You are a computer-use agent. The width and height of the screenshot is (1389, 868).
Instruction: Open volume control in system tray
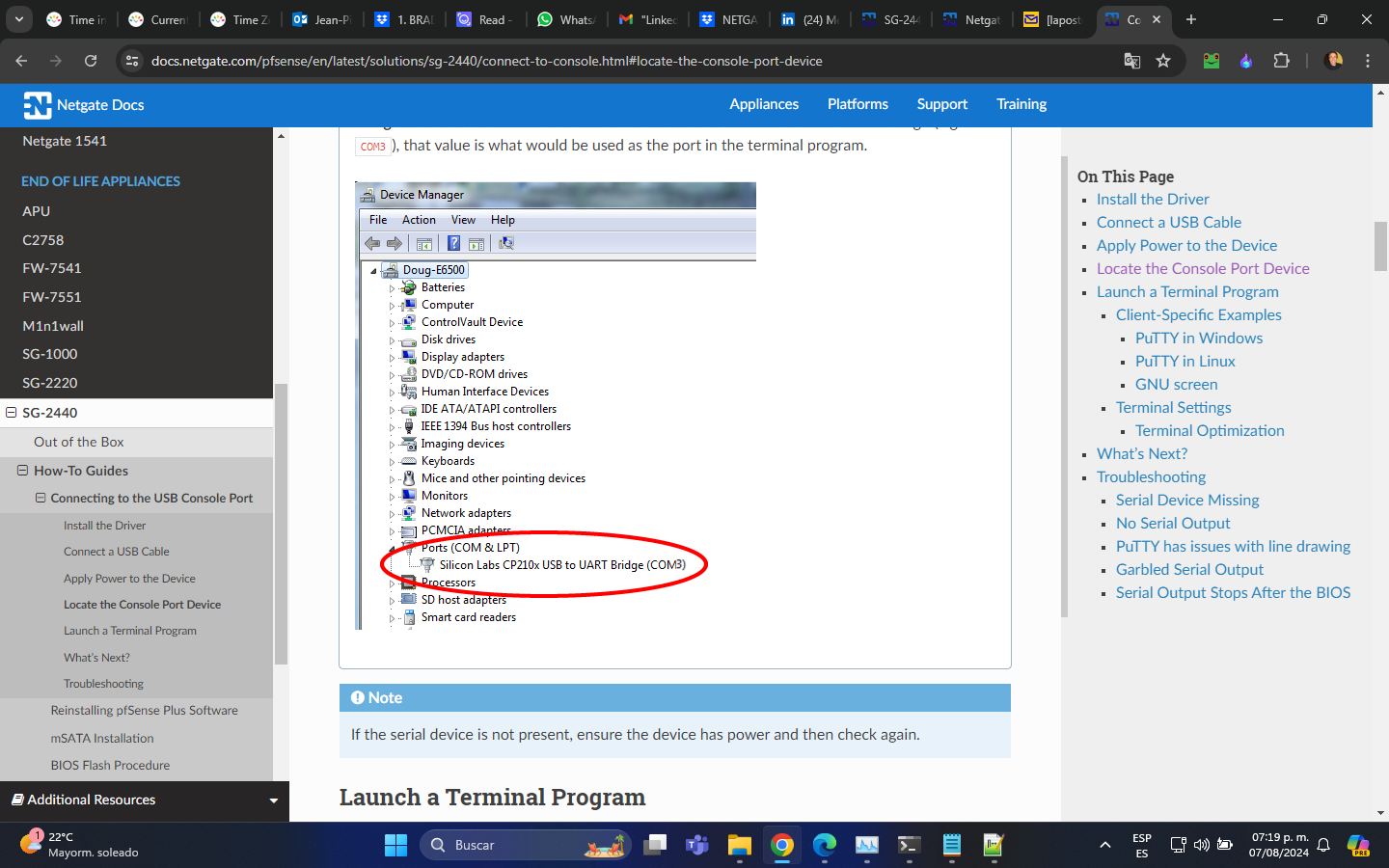(x=1202, y=845)
